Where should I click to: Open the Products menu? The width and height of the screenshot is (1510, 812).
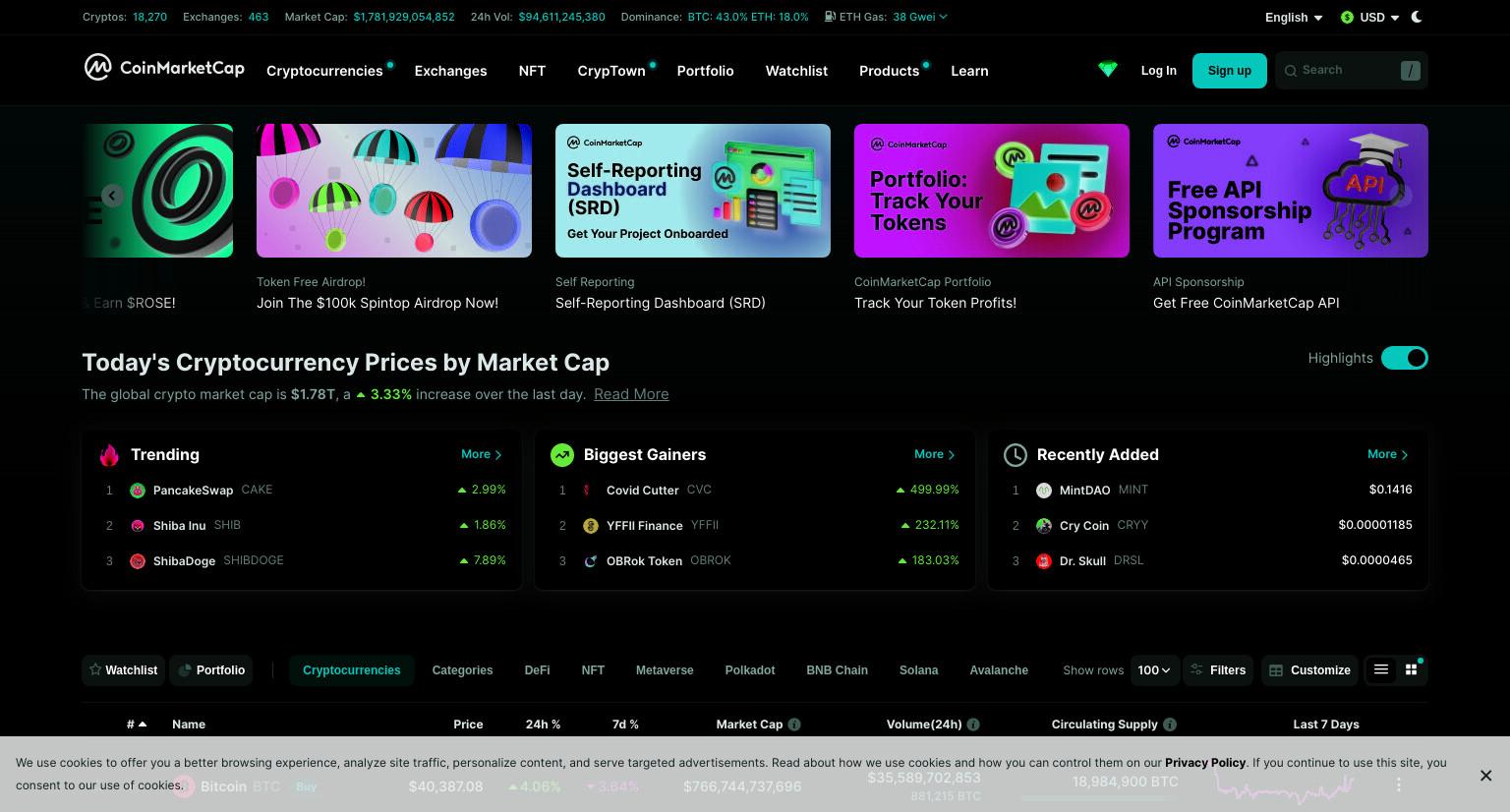point(889,71)
